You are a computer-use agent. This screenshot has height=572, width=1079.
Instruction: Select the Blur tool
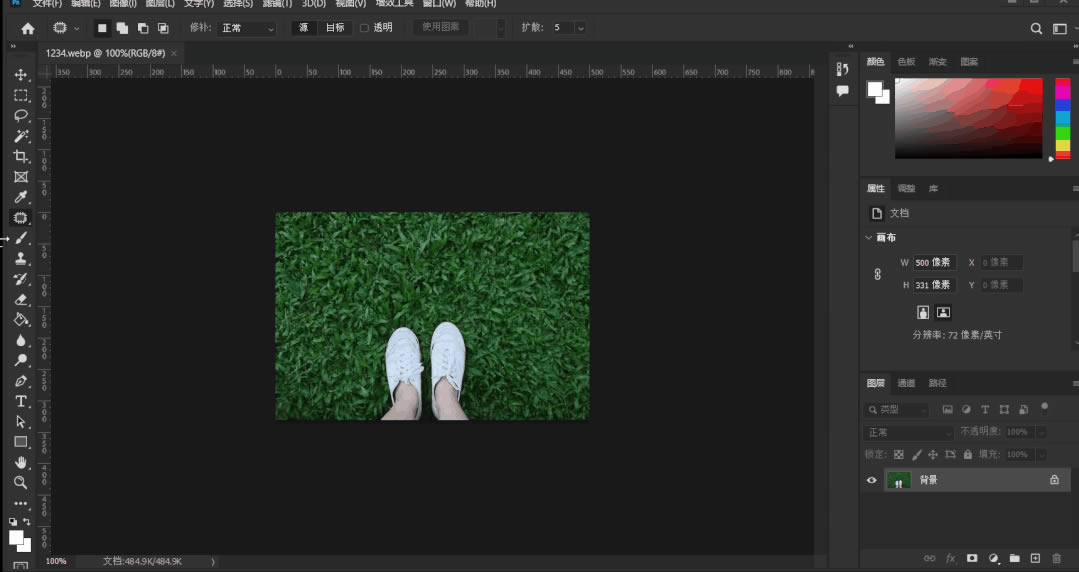pyautogui.click(x=21, y=340)
